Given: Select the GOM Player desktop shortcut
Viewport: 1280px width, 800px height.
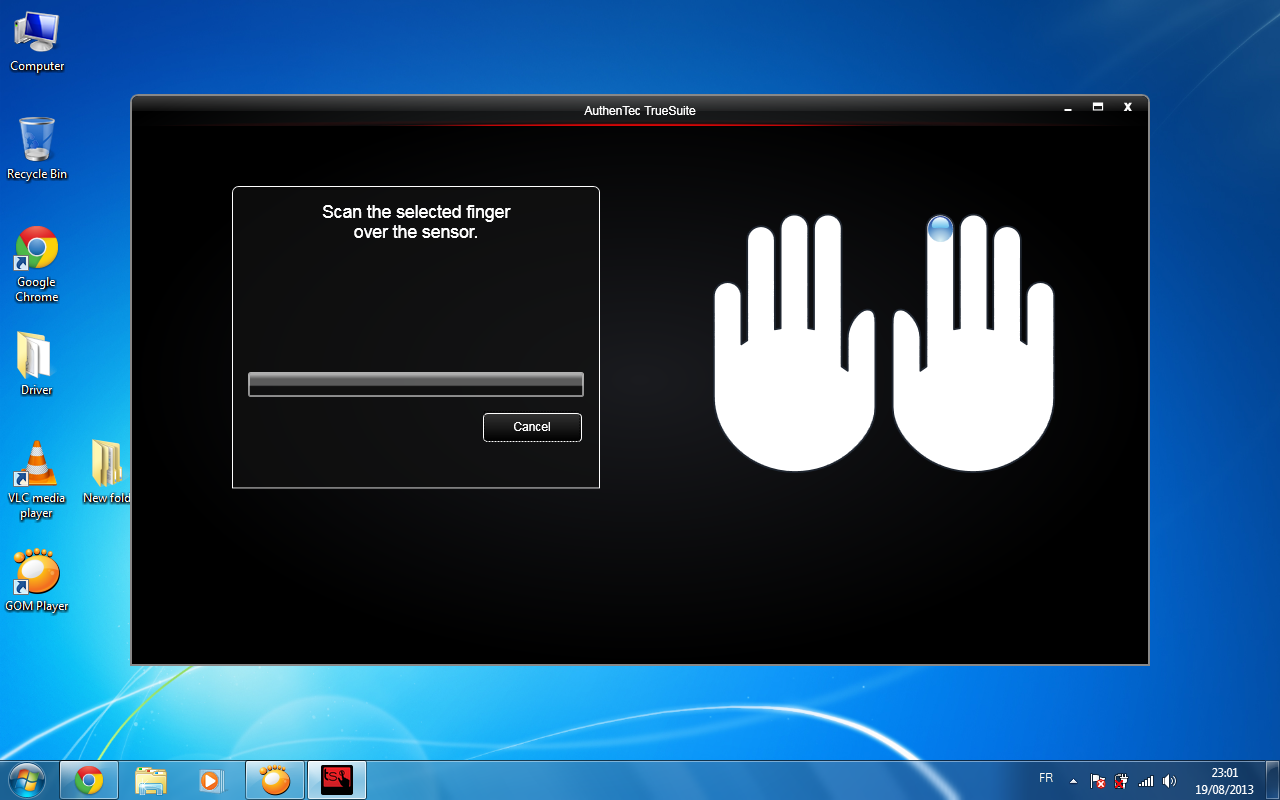Looking at the screenshot, I should pos(37,580).
